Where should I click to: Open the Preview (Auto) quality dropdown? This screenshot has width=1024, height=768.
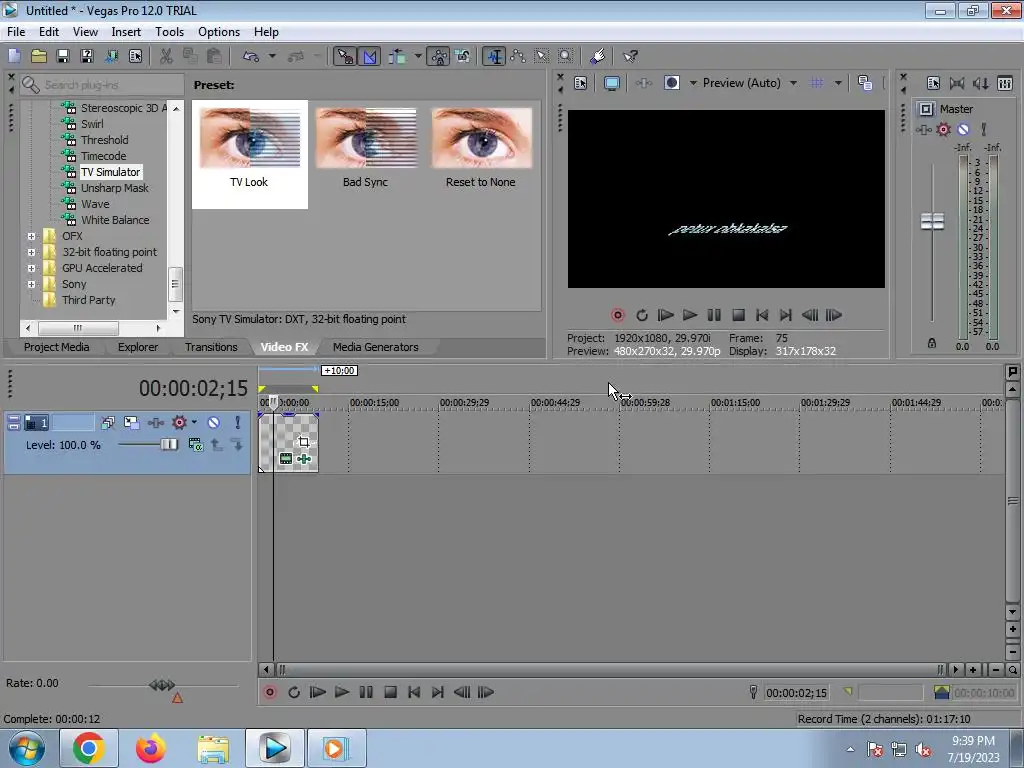coord(793,83)
